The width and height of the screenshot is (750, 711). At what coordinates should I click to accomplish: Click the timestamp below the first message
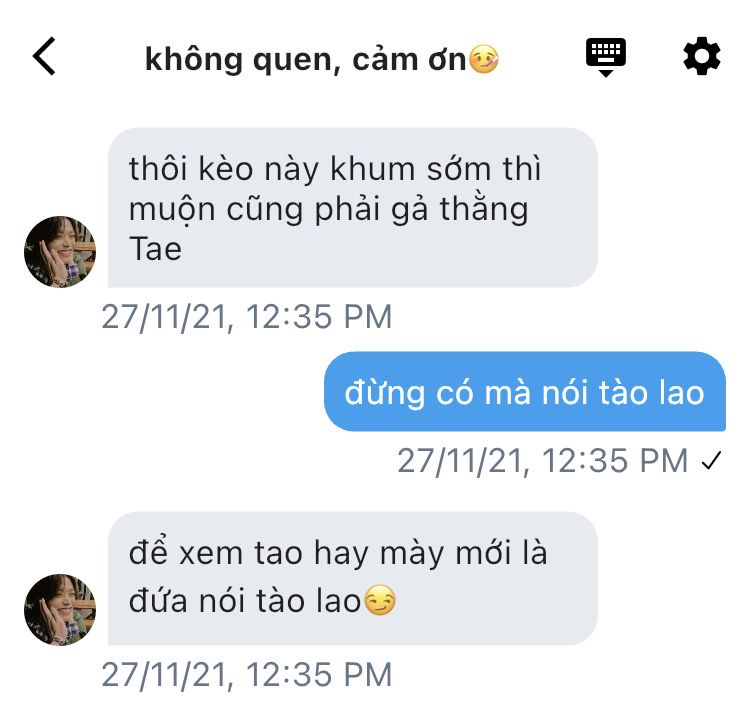[x=247, y=317]
